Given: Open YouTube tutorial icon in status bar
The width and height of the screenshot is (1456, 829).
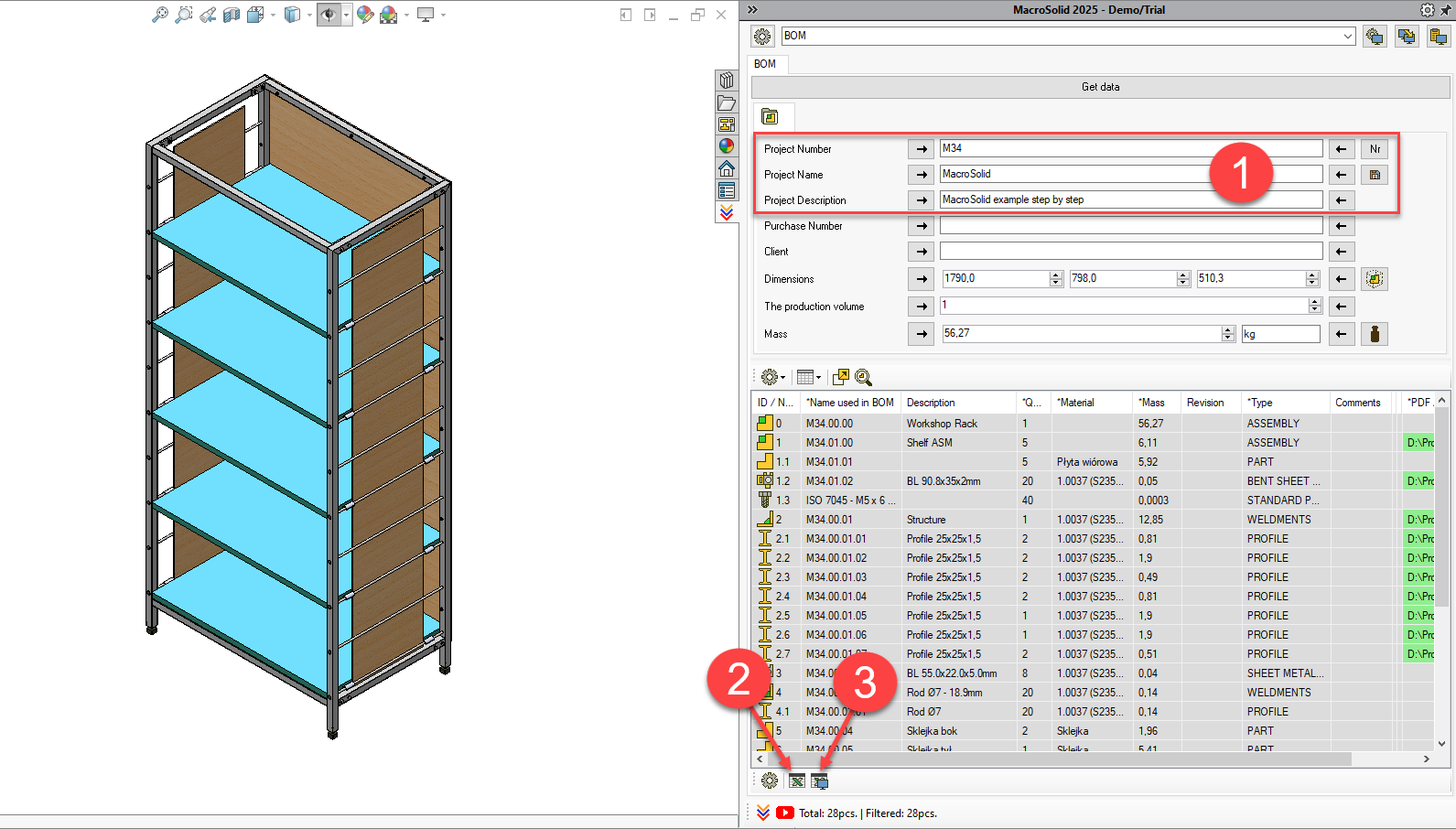Looking at the screenshot, I should pos(785,813).
